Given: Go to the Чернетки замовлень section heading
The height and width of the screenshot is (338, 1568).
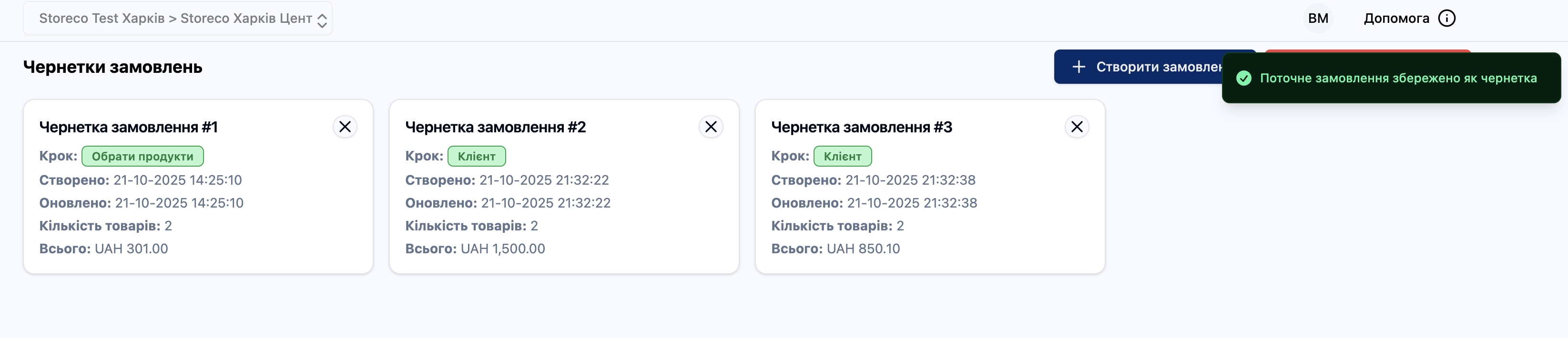Looking at the screenshot, I should click(112, 67).
